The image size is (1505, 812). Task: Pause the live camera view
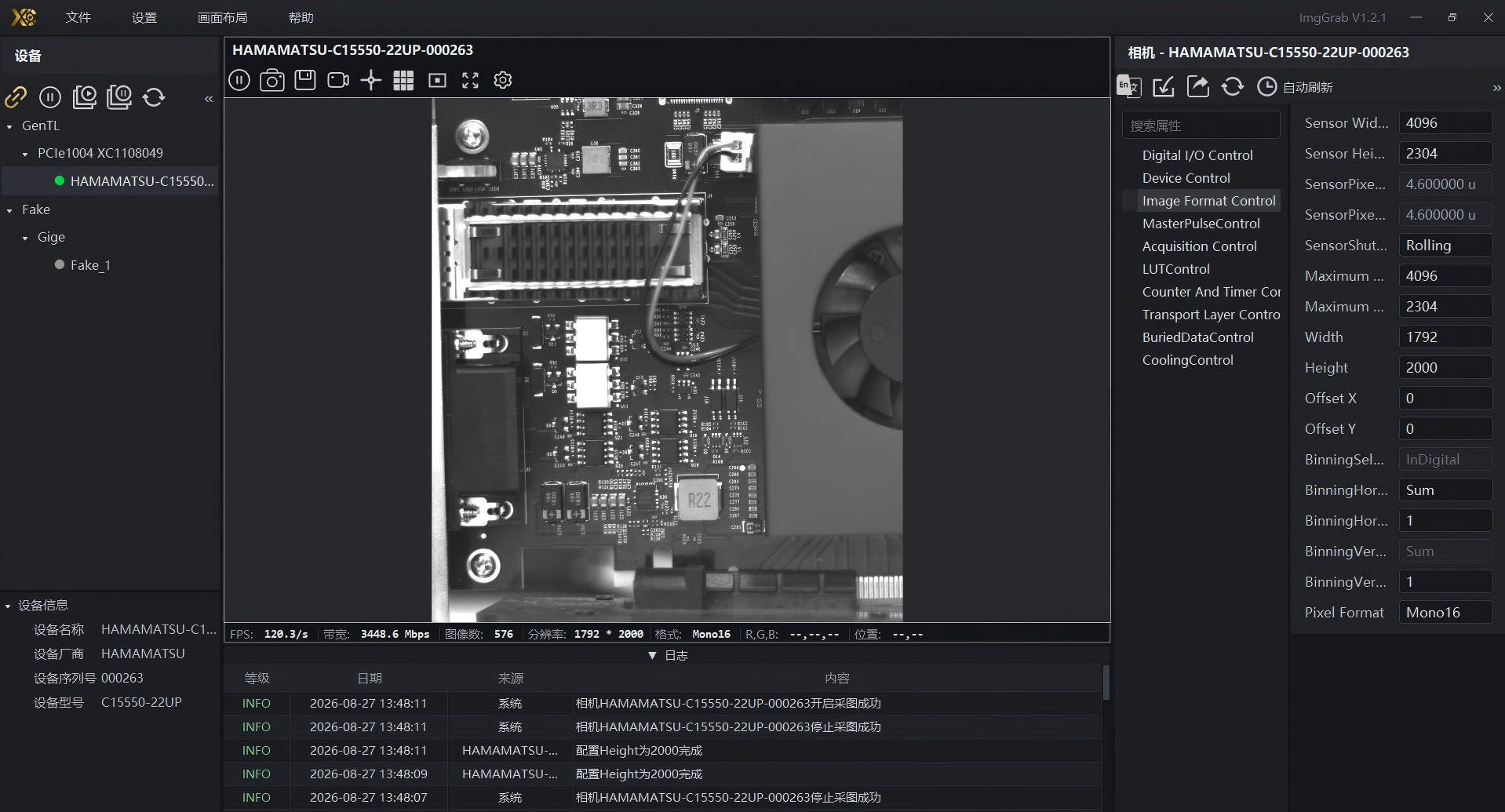click(x=239, y=80)
